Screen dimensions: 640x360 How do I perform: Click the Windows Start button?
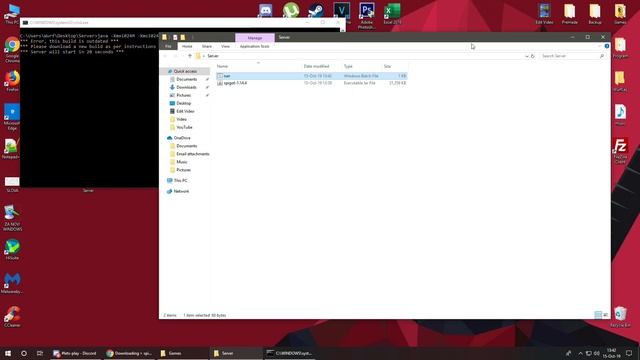click(x=8, y=353)
